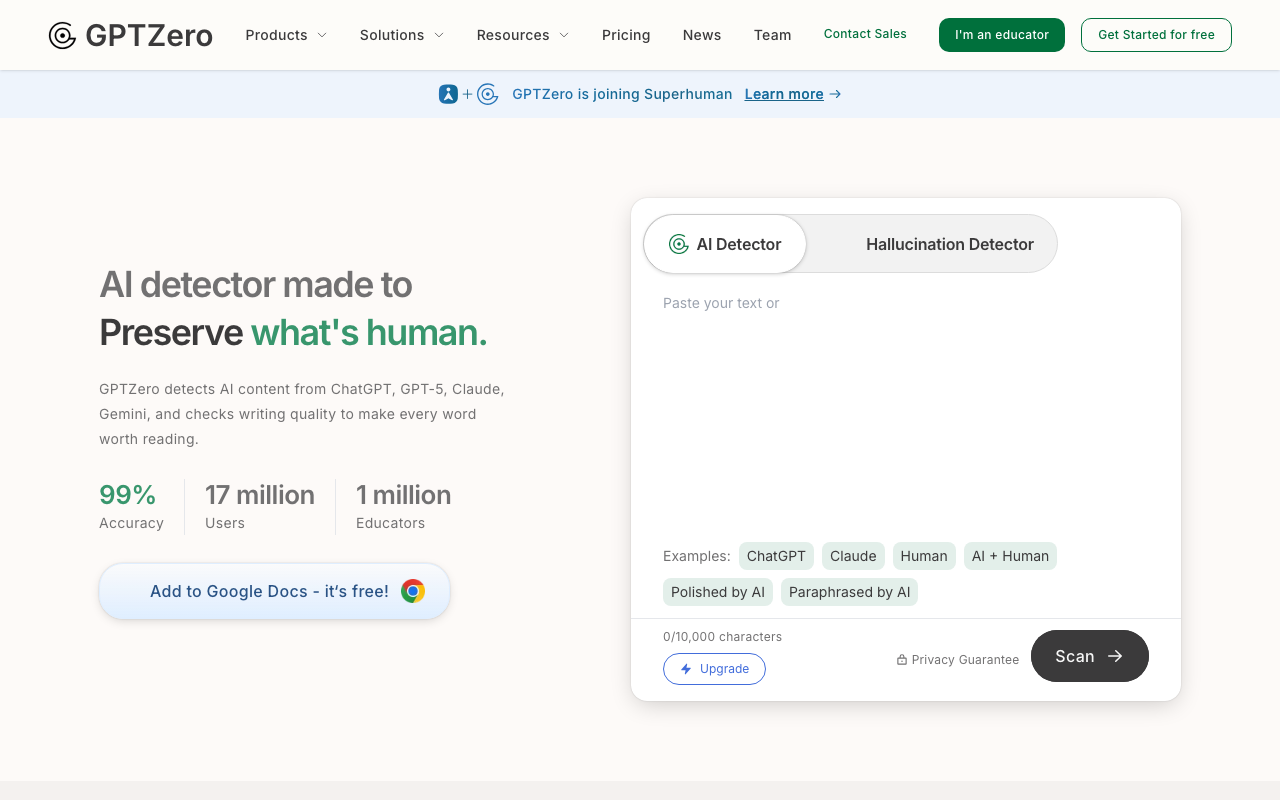This screenshot has height=800, width=1280.
Task: Click Add to Google Docs button
Action: [275, 591]
